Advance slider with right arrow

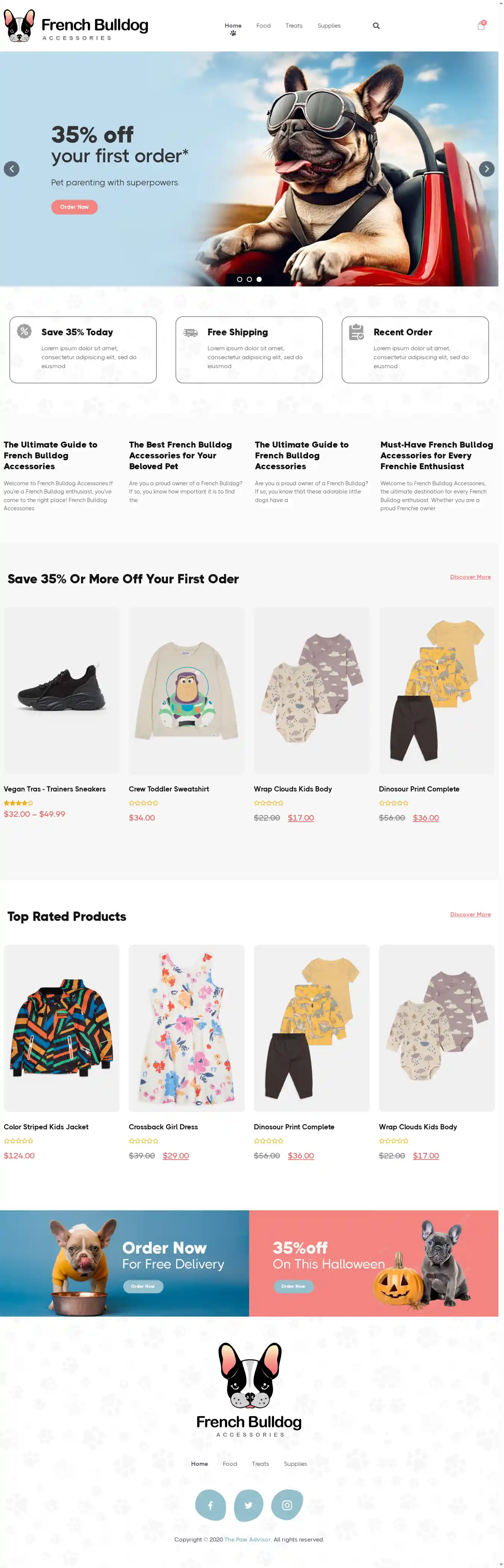click(486, 169)
